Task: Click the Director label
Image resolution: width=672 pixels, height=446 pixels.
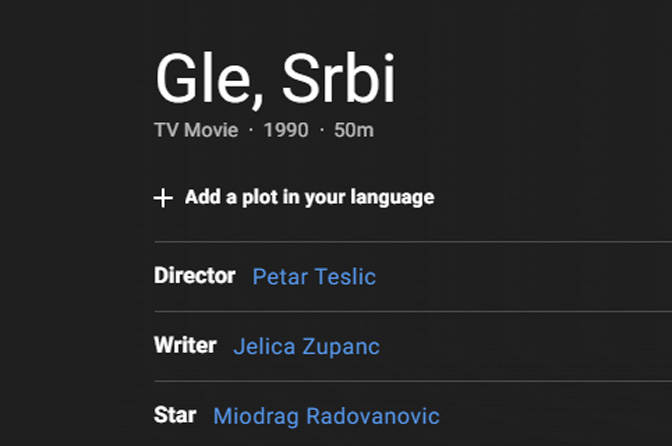Action: tap(195, 275)
